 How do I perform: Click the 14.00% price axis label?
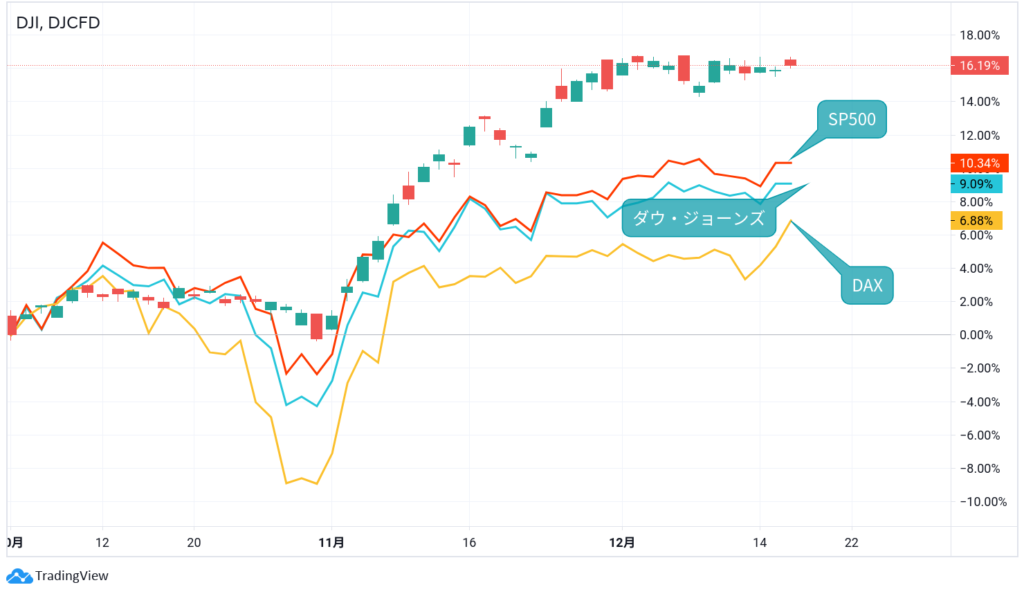(x=978, y=102)
